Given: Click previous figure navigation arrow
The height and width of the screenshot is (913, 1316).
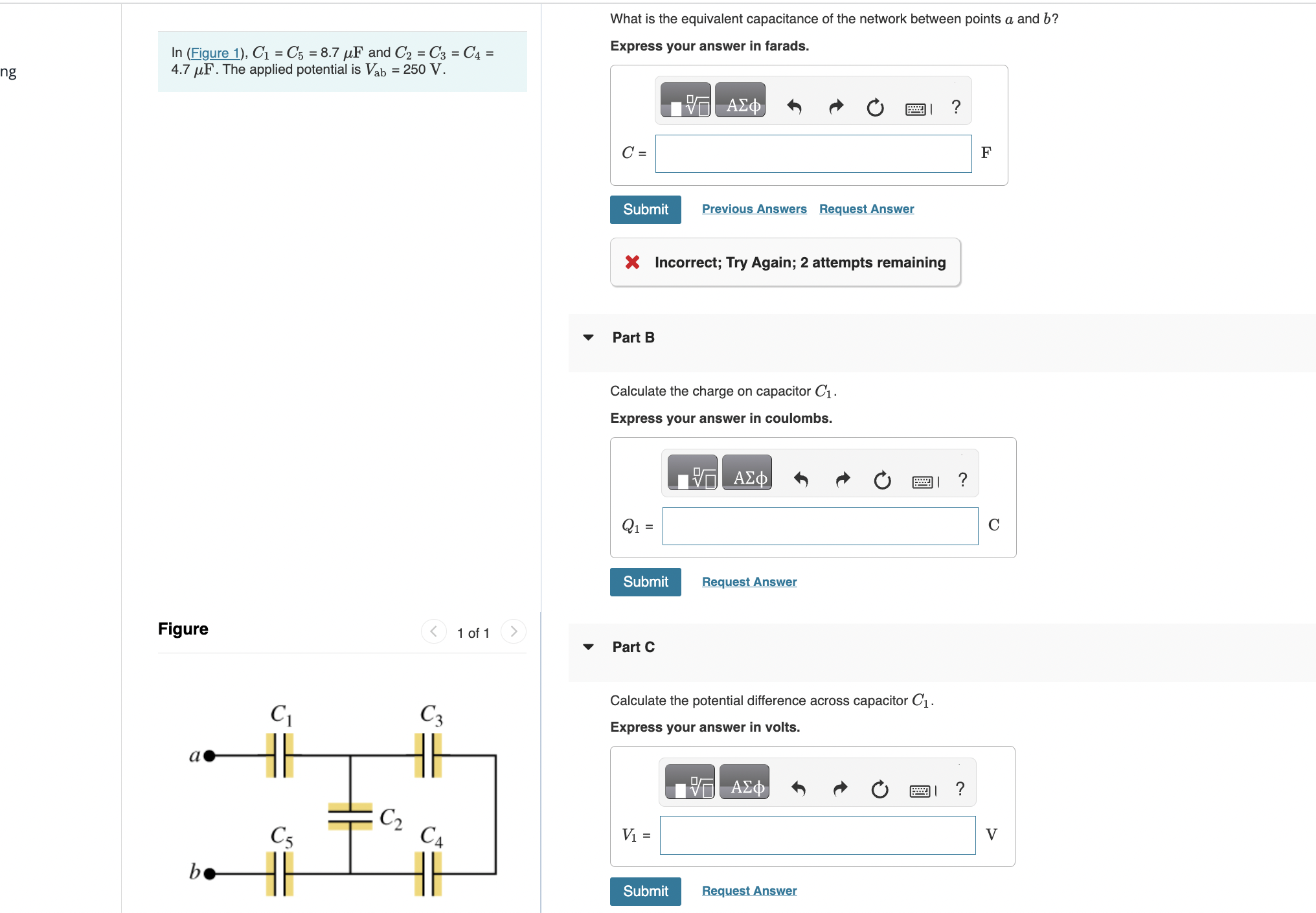Looking at the screenshot, I should pyautogui.click(x=433, y=631).
